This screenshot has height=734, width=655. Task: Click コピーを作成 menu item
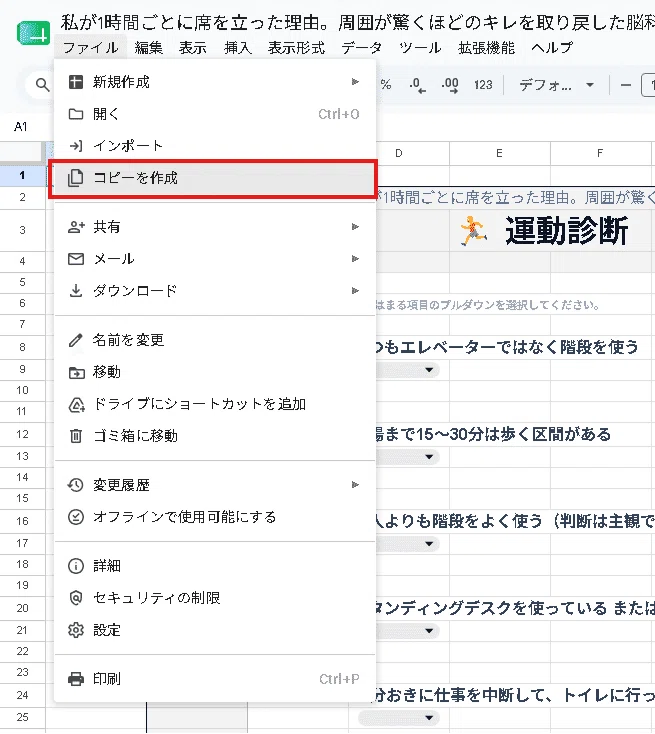tap(213, 179)
